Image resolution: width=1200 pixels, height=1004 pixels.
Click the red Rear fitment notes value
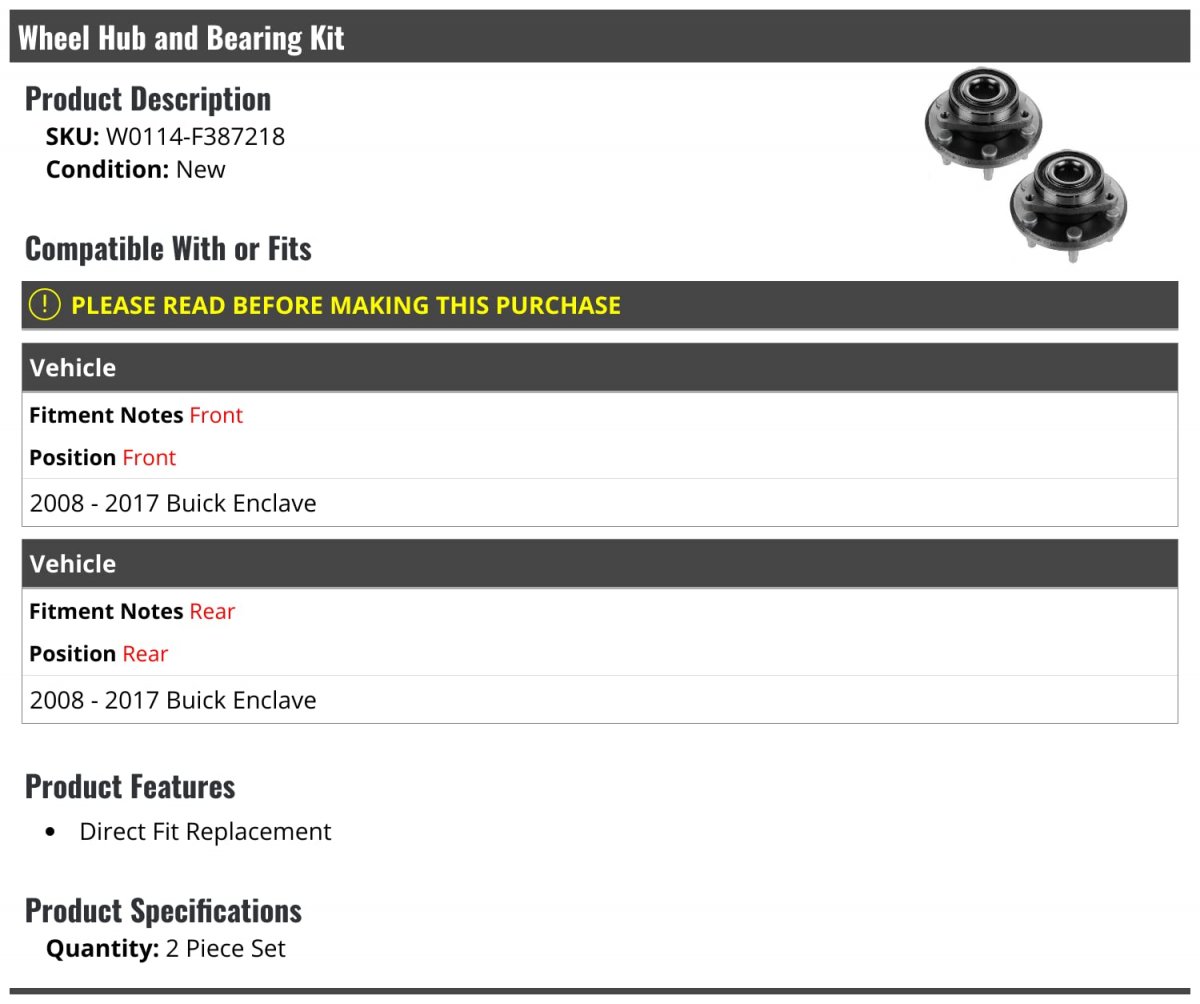pos(212,611)
